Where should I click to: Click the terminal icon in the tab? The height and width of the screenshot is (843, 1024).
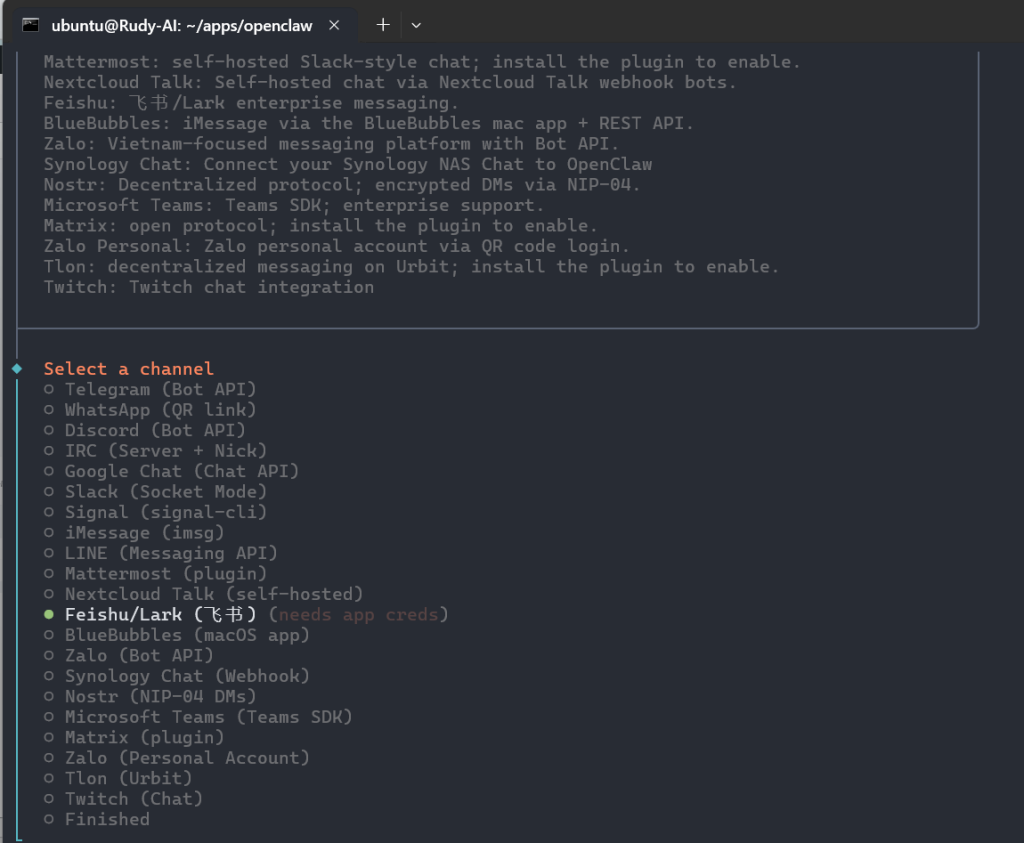tap(30, 24)
